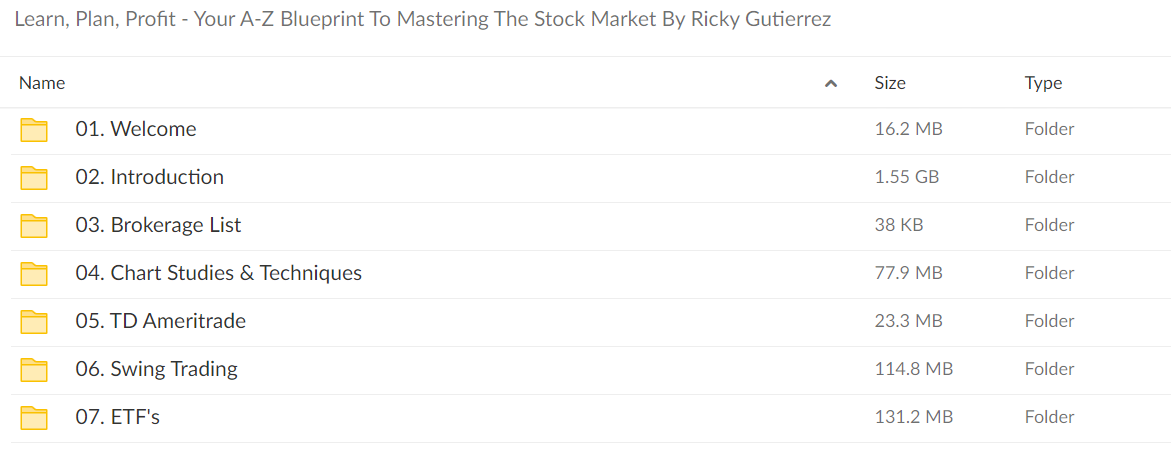Viewport: 1171px width, 460px height.
Task: Click the Learn, Plan, Profit breadcrumb title
Action: pos(423,19)
